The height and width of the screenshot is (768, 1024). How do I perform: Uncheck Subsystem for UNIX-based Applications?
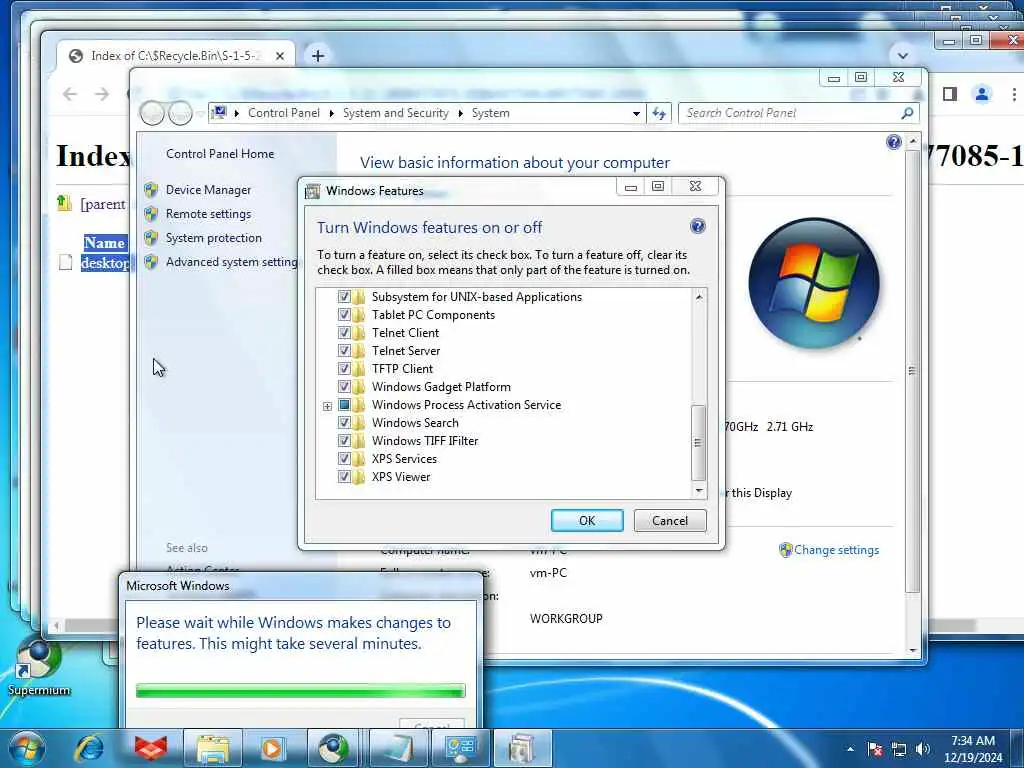344,296
